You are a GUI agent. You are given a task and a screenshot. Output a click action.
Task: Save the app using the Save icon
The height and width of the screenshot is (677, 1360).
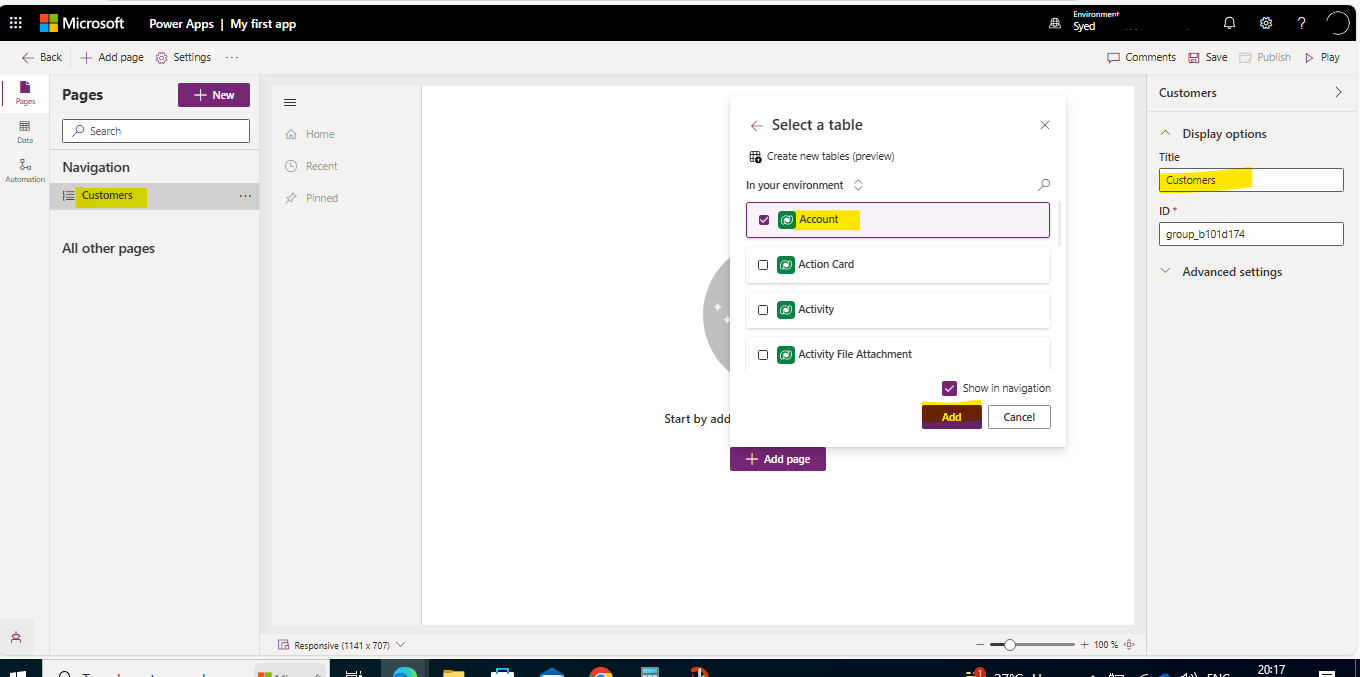1199,57
